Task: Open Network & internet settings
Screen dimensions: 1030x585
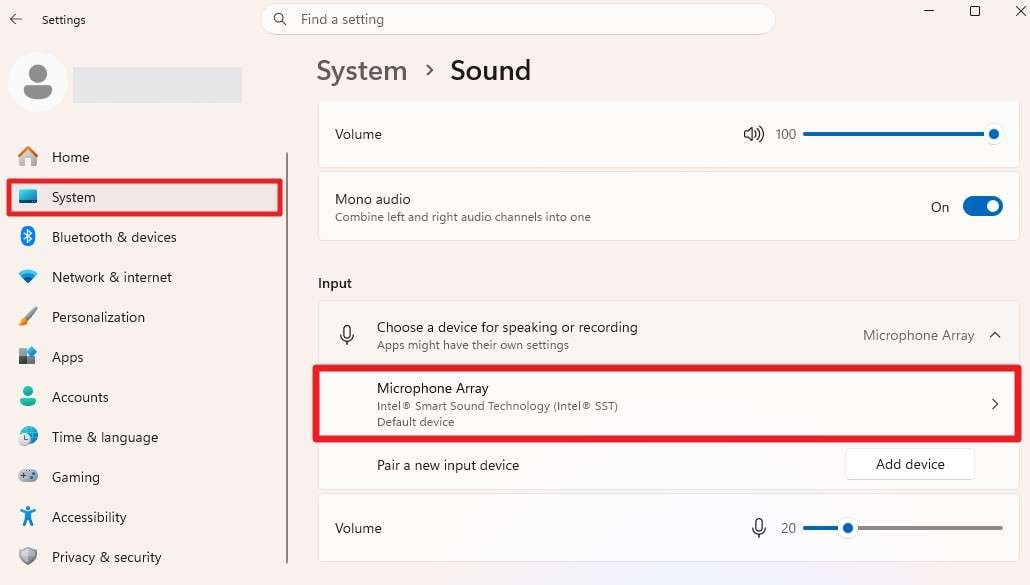Action: pyautogui.click(x=145, y=277)
